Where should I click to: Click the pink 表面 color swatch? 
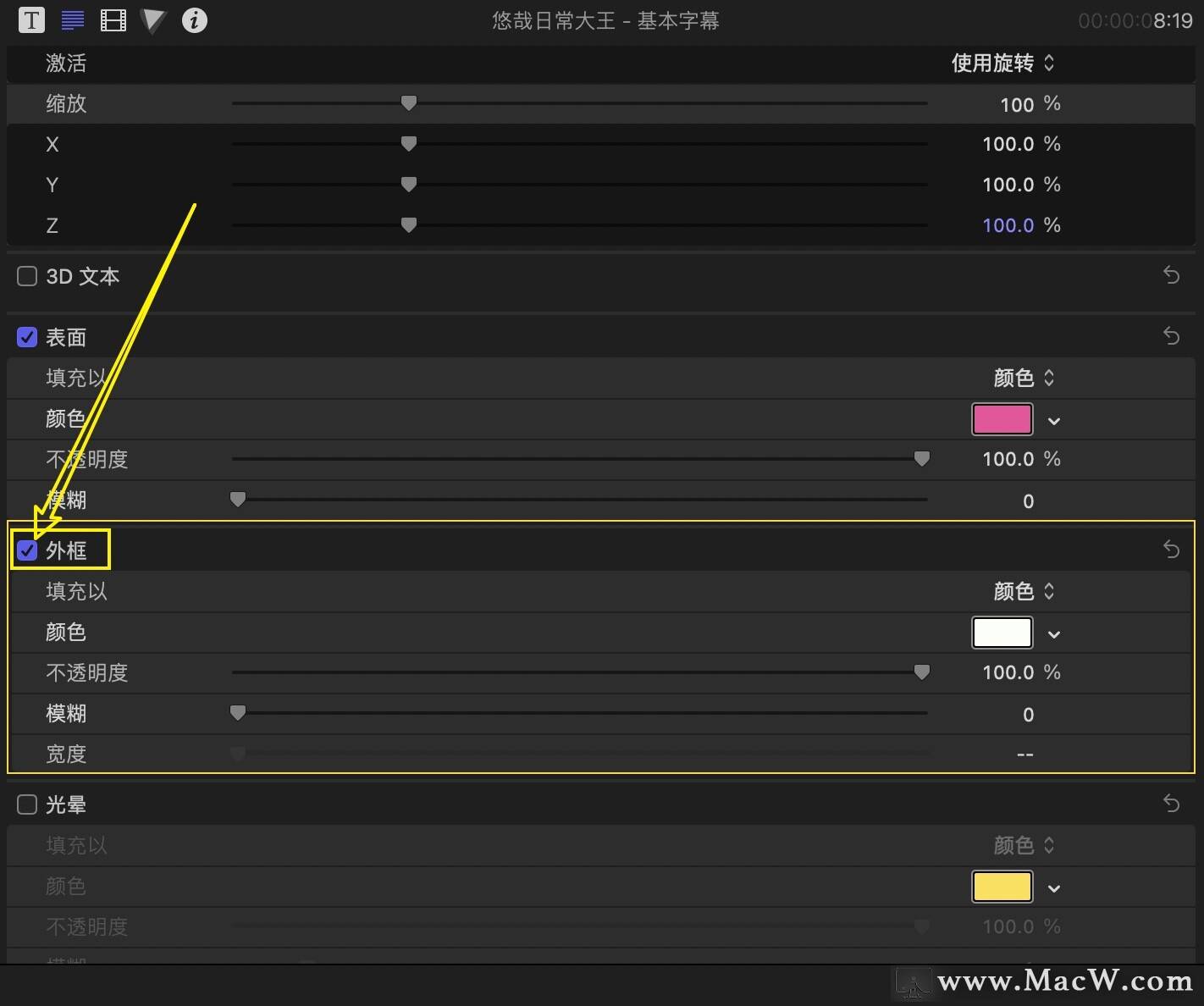click(x=1002, y=419)
